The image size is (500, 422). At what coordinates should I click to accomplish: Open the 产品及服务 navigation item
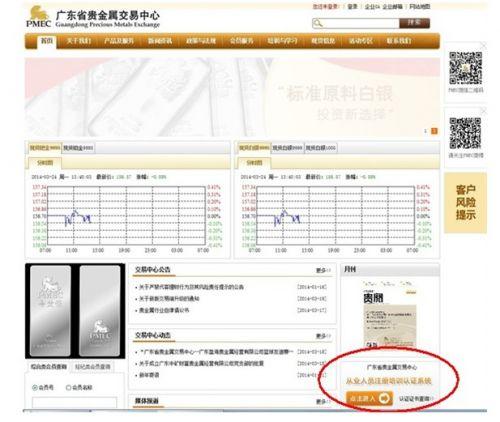point(119,41)
